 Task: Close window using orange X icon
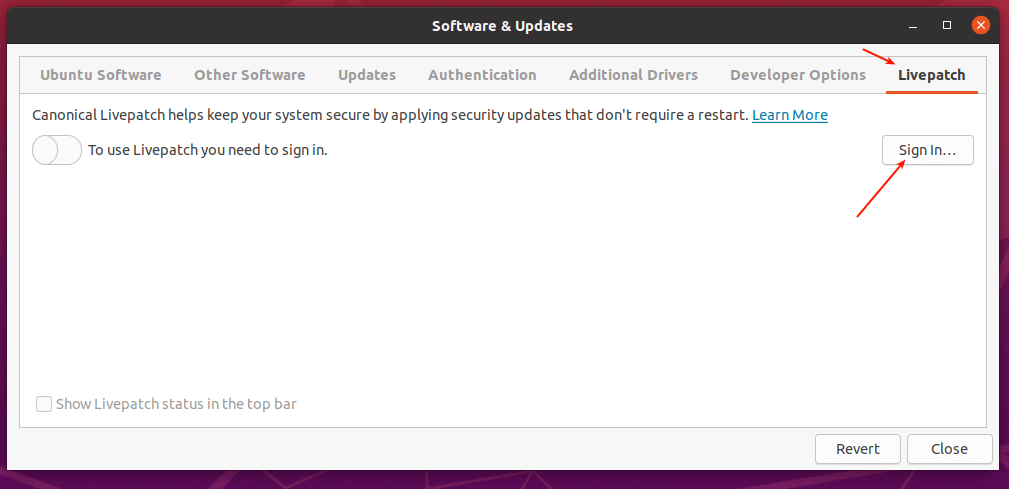coord(981,25)
